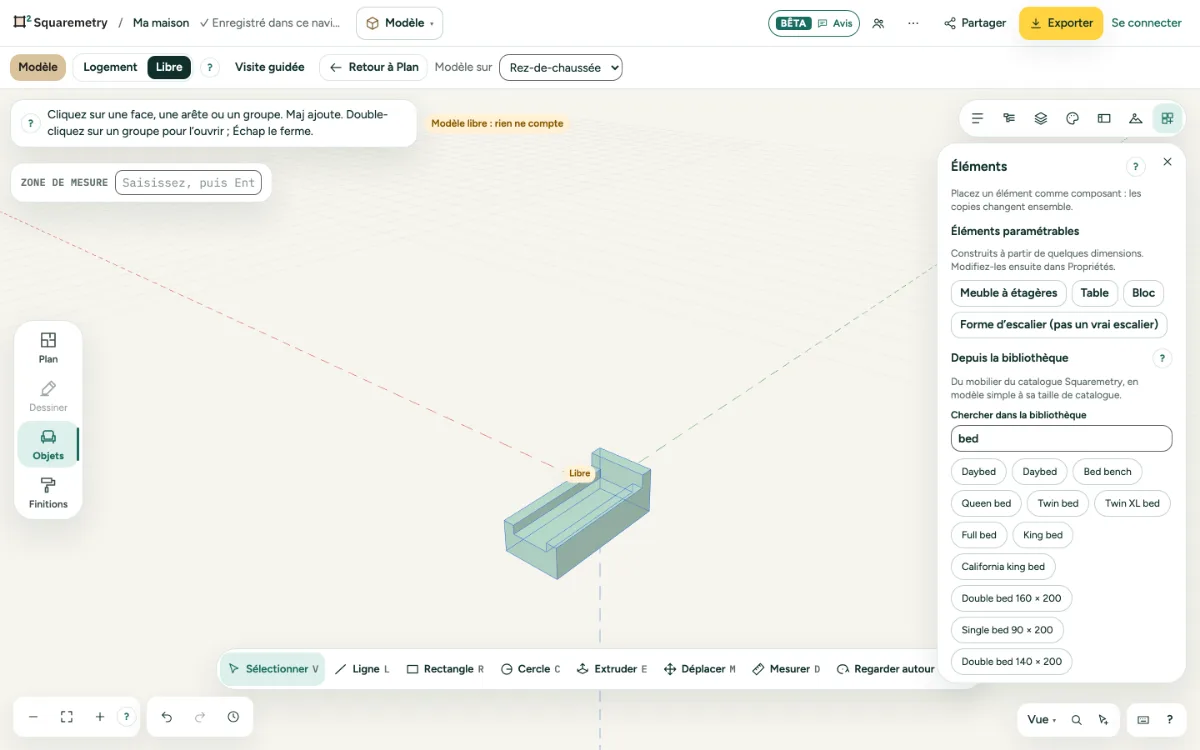Add the Double bed 160 × 200
Viewport: 1200px width, 750px height.
(x=1011, y=598)
